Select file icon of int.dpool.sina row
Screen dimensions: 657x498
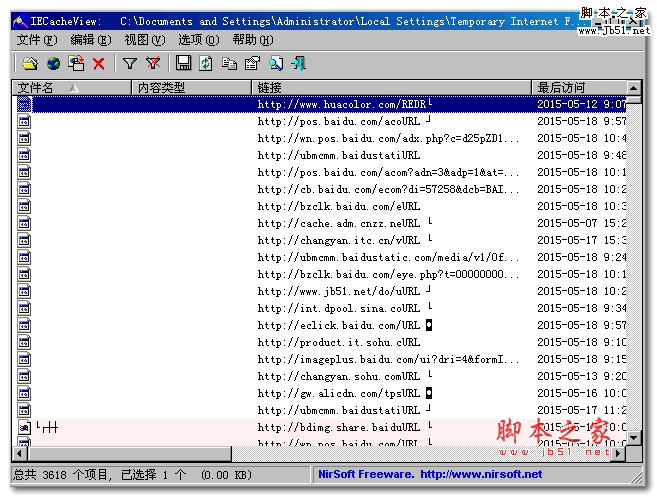pyautogui.click(x=24, y=308)
